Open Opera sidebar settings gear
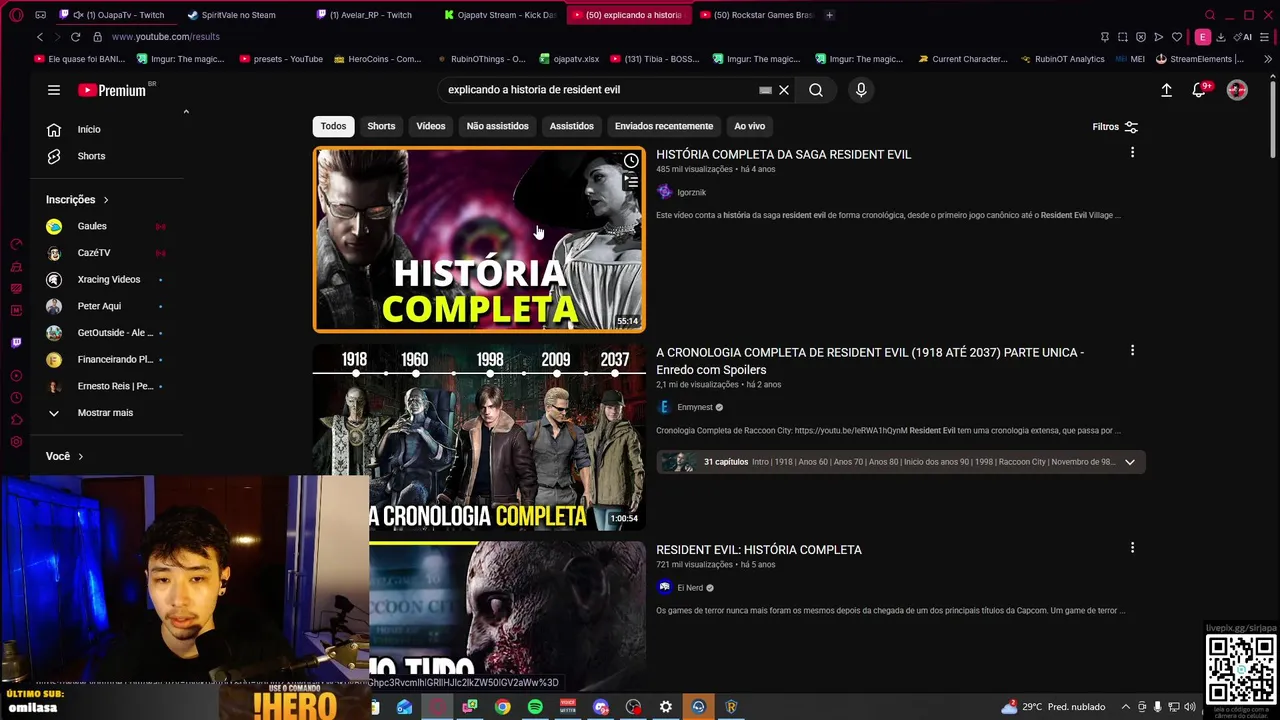Viewport: 1280px width, 720px height. pos(16,442)
